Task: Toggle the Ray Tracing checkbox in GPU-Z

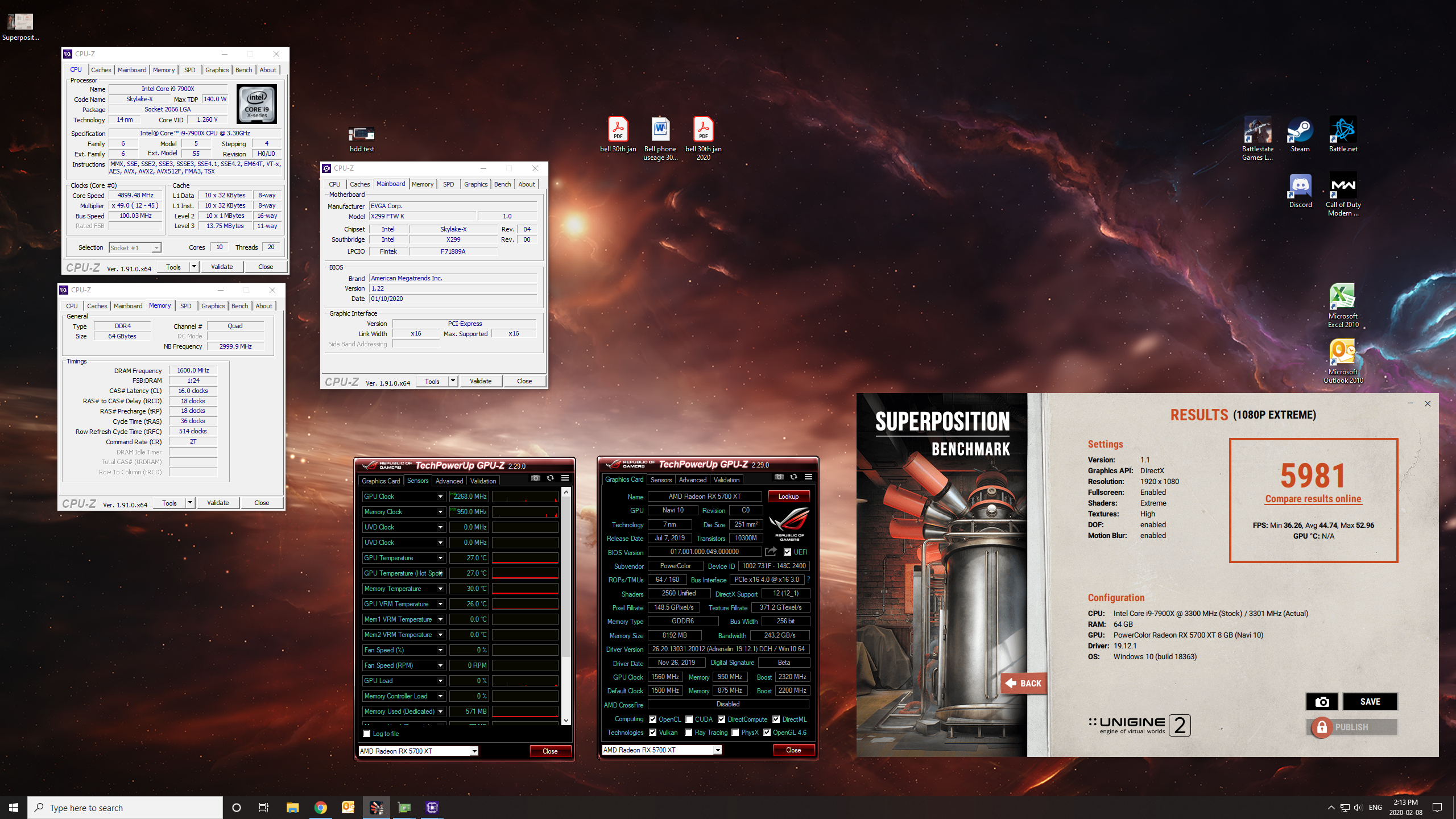Action: point(689,733)
